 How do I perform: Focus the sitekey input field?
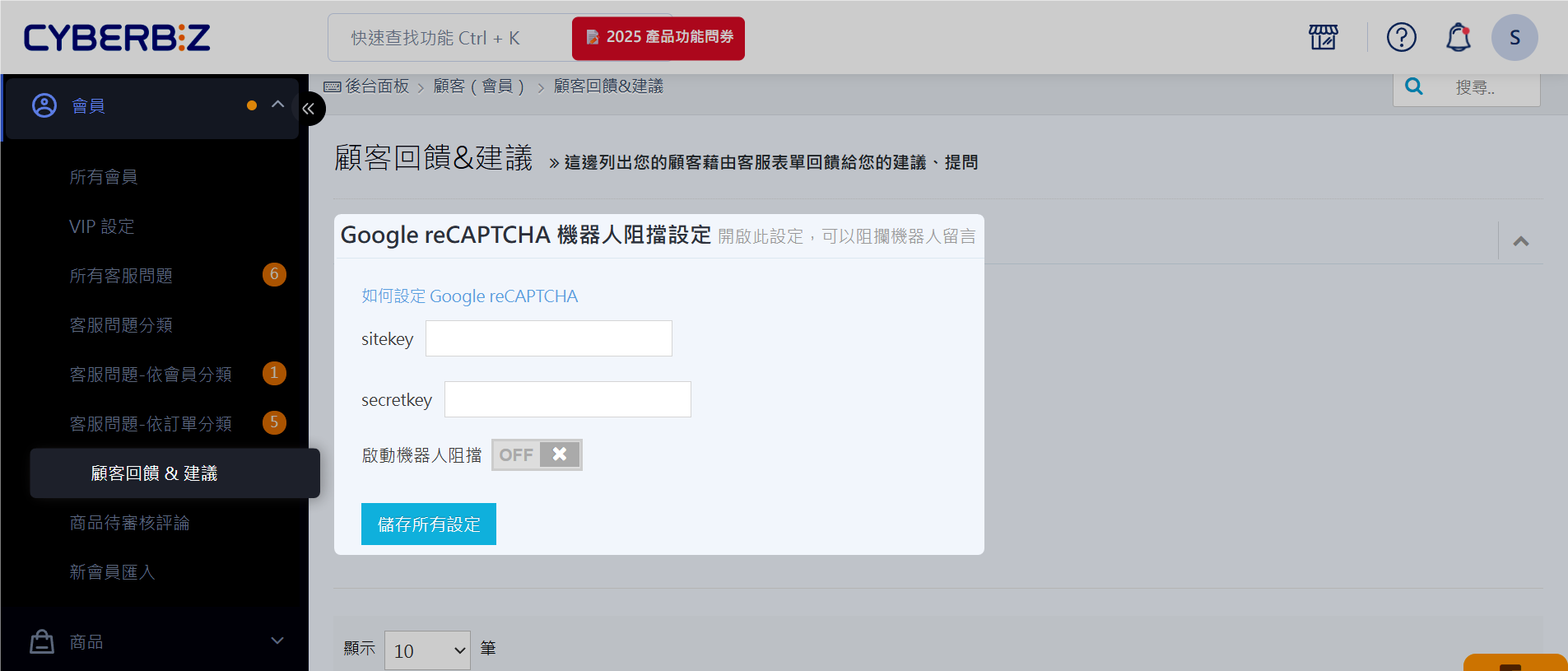548,338
